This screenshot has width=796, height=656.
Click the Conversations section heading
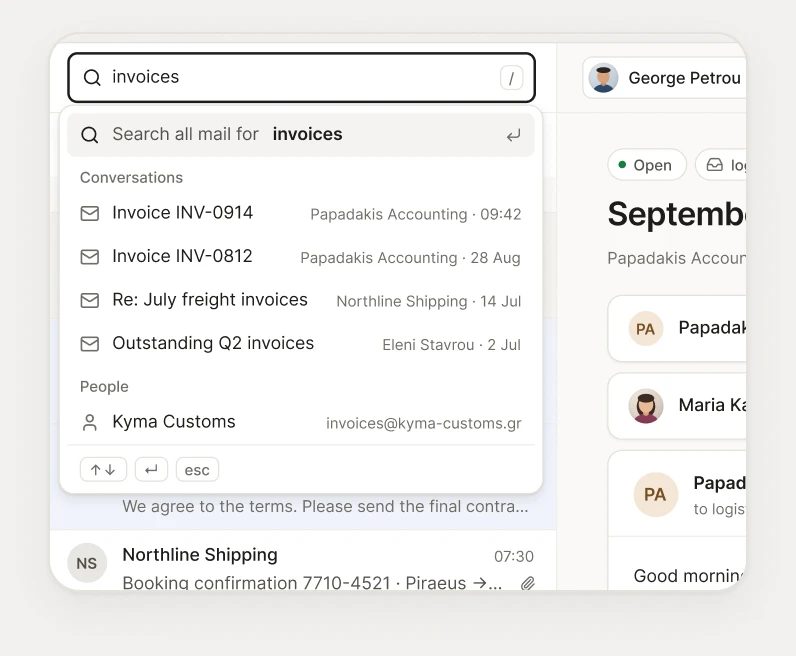131,178
